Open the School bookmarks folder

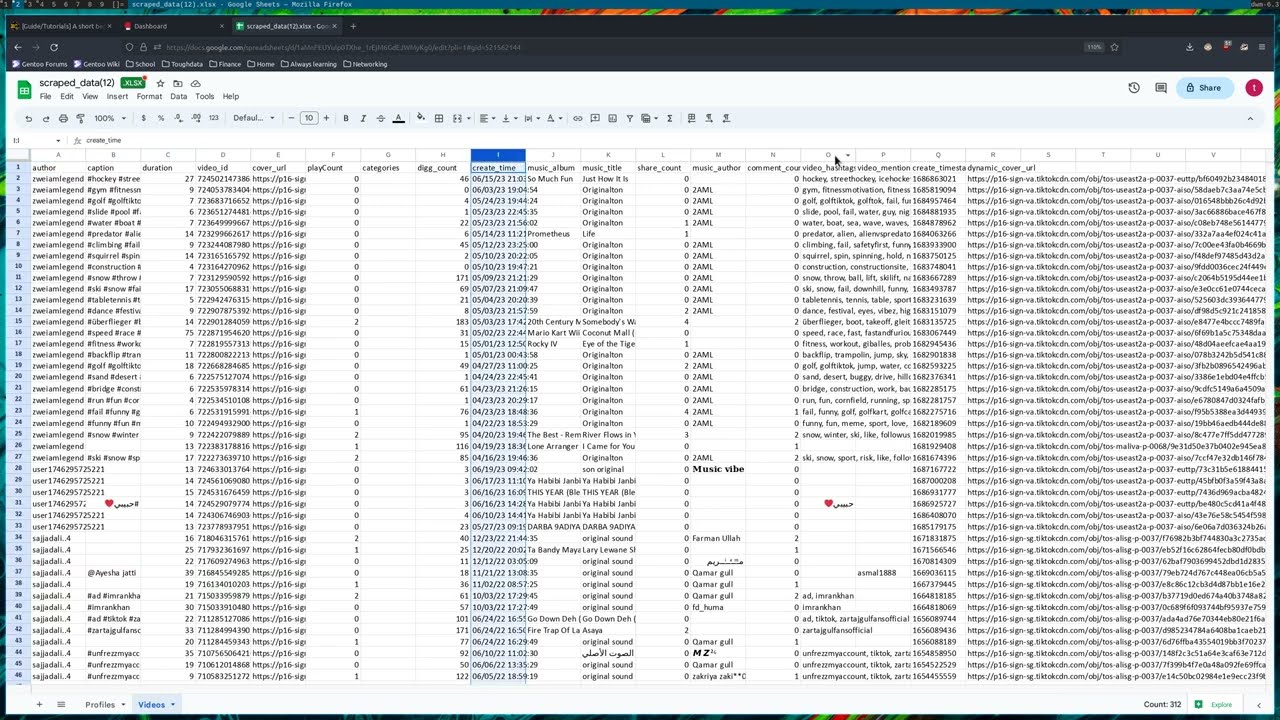[140, 64]
